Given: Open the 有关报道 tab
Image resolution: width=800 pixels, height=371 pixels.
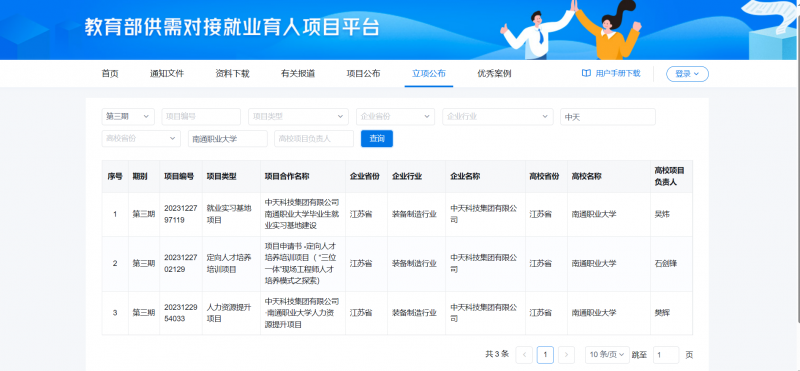Looking at the screenshot, I should pos(297,73).
